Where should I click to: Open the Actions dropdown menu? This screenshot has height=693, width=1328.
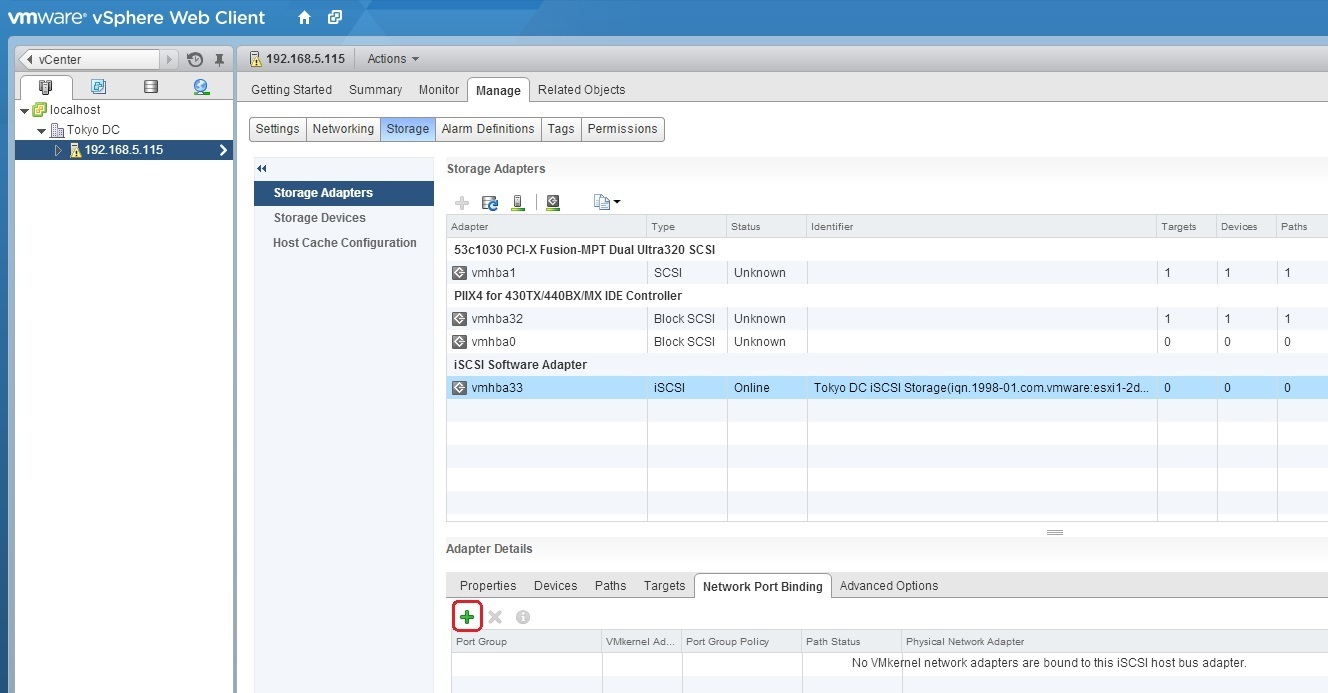pyautogui.click(x=393, y=59)
